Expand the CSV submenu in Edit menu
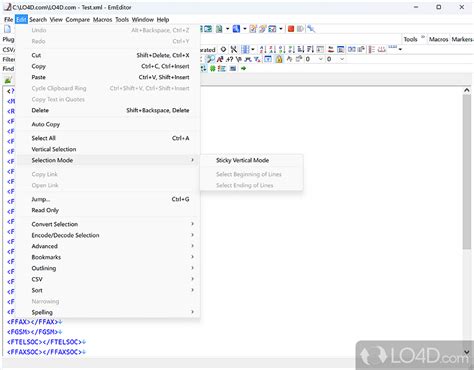This screenshot has height=370, width=474. point(108,279)
